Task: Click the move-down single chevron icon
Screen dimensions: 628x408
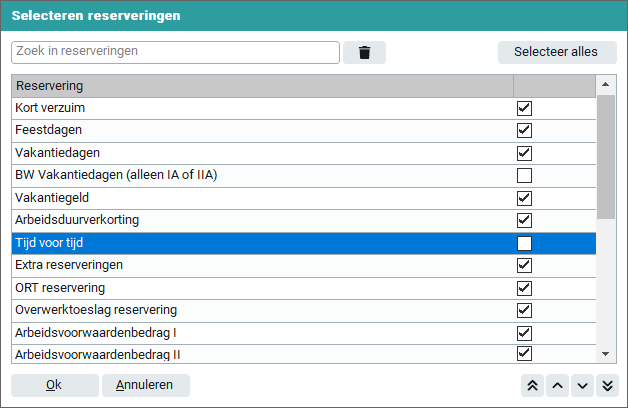Action: [x=582, y=386]
